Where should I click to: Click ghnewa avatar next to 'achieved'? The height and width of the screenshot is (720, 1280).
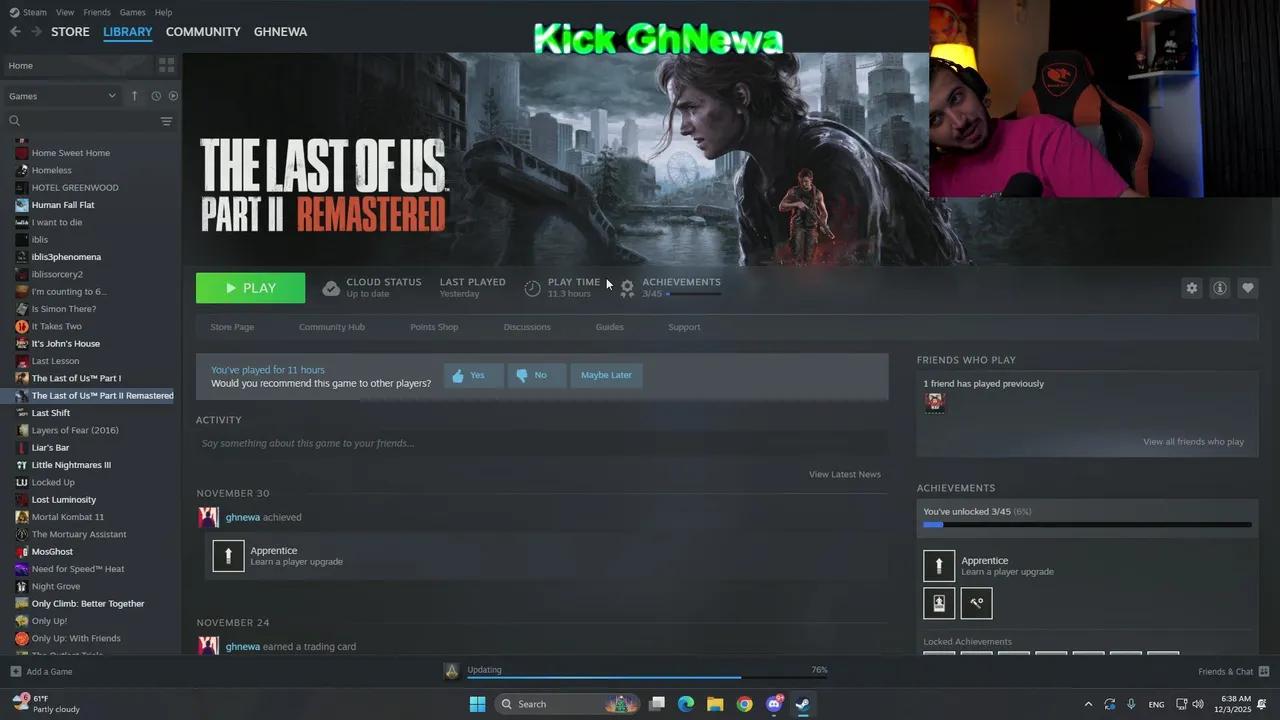point(208,517)
